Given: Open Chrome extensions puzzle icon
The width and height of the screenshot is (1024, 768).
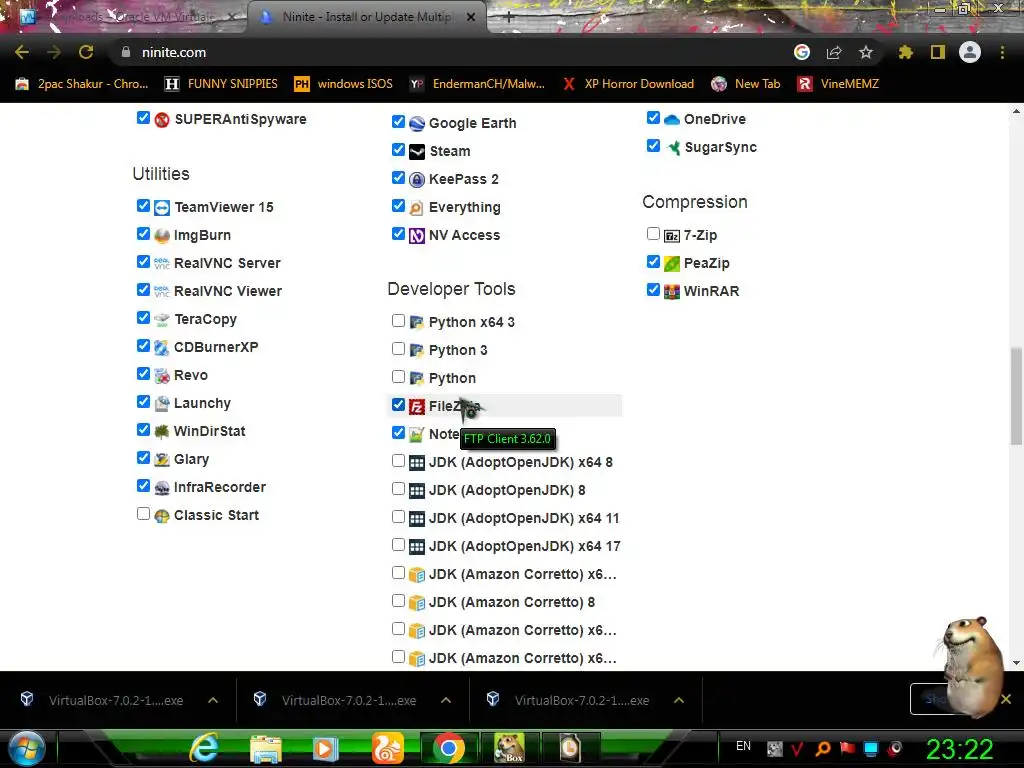Looking at the screenshot, I should pos(905,52).
